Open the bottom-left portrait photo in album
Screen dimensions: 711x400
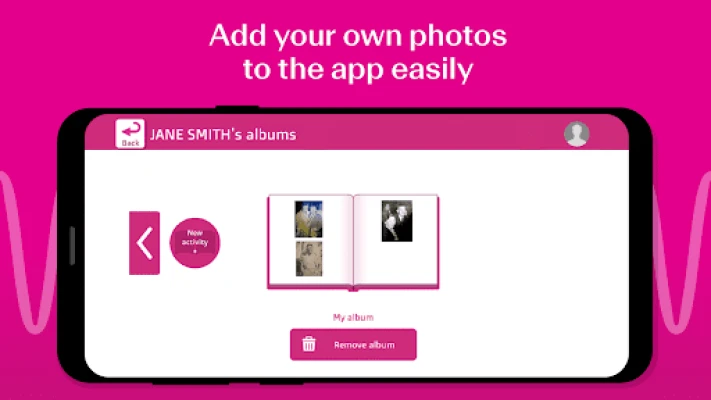coord(309,259)
